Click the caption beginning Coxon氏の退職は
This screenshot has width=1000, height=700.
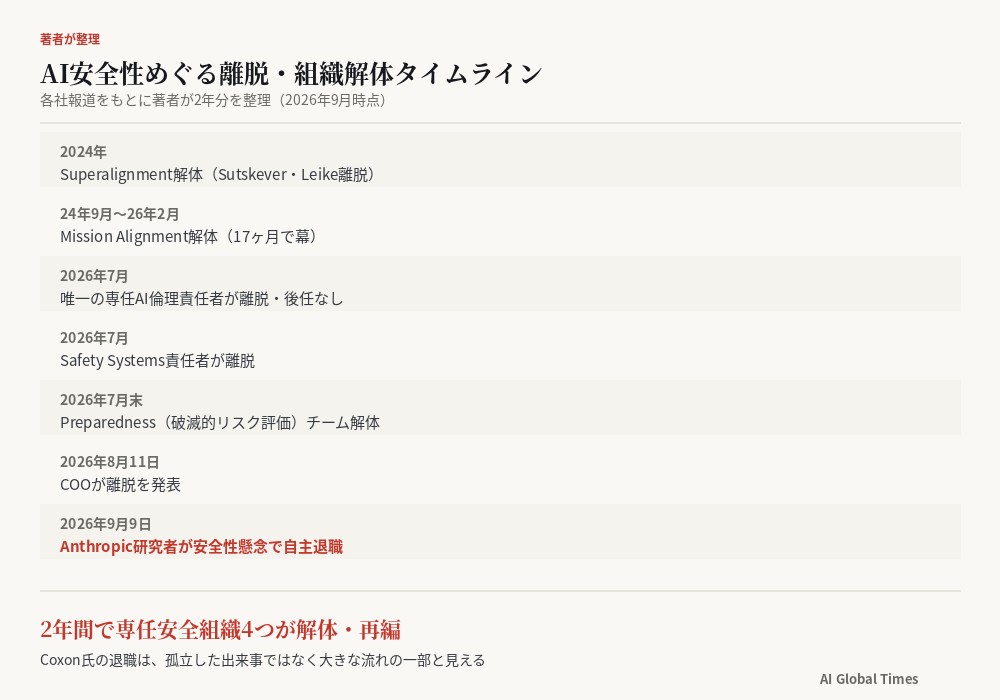coord(262,660)
